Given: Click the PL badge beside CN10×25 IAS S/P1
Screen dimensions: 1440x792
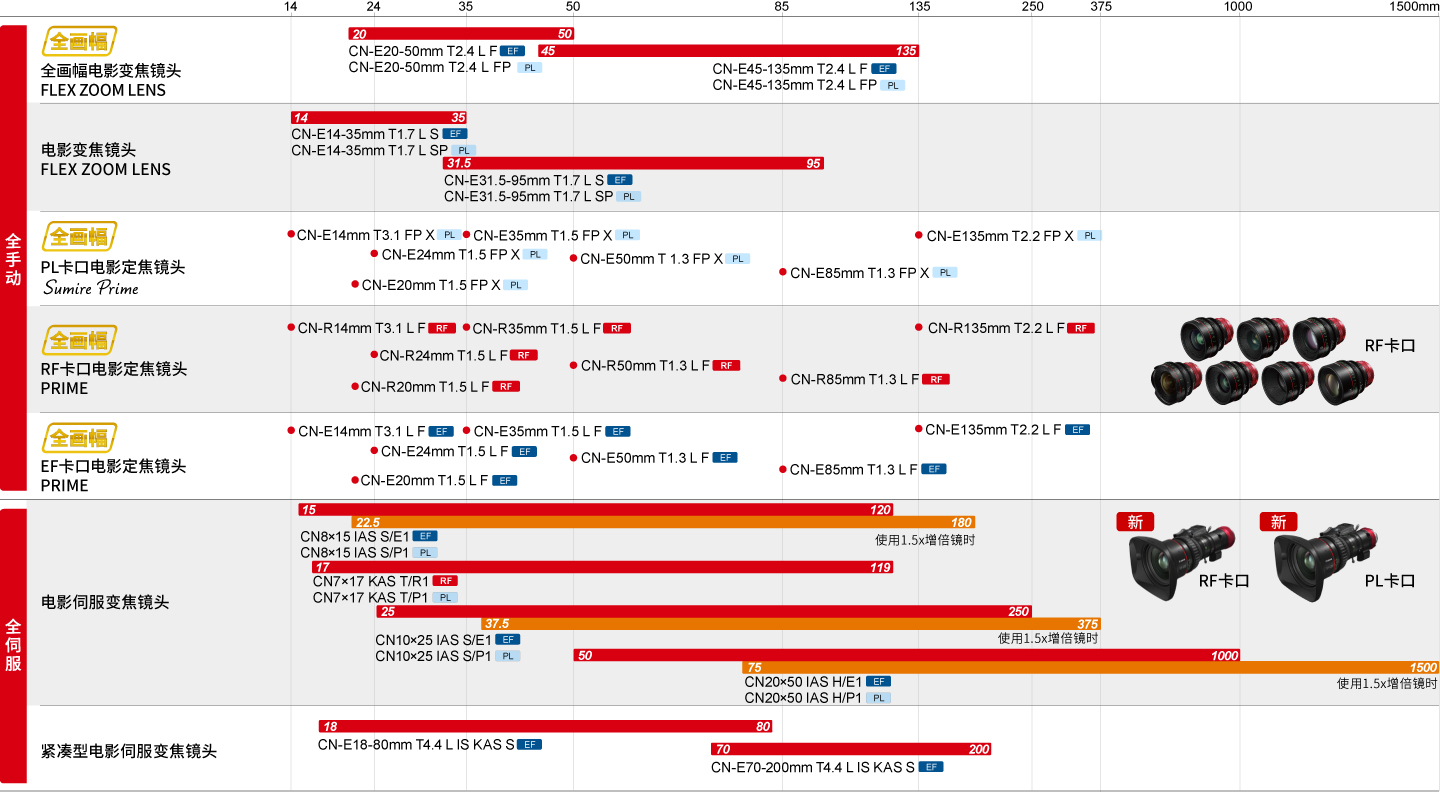Looking at the screenshot, I should coord(508,656).
